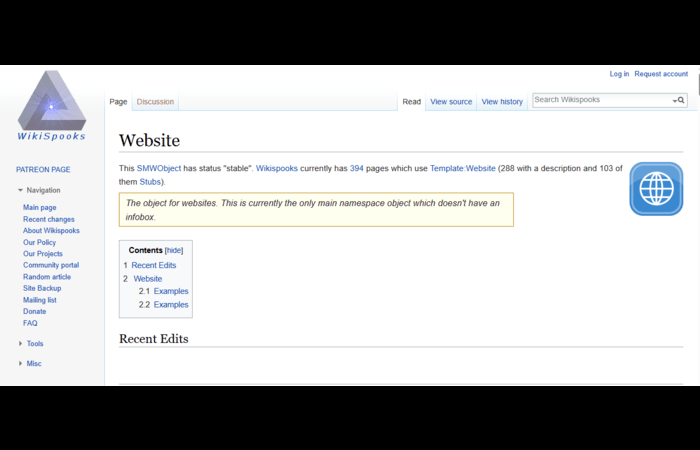This screenshot has height=450, width=700.
Task: Open the Discussion tab
Action: pos(155,102)
